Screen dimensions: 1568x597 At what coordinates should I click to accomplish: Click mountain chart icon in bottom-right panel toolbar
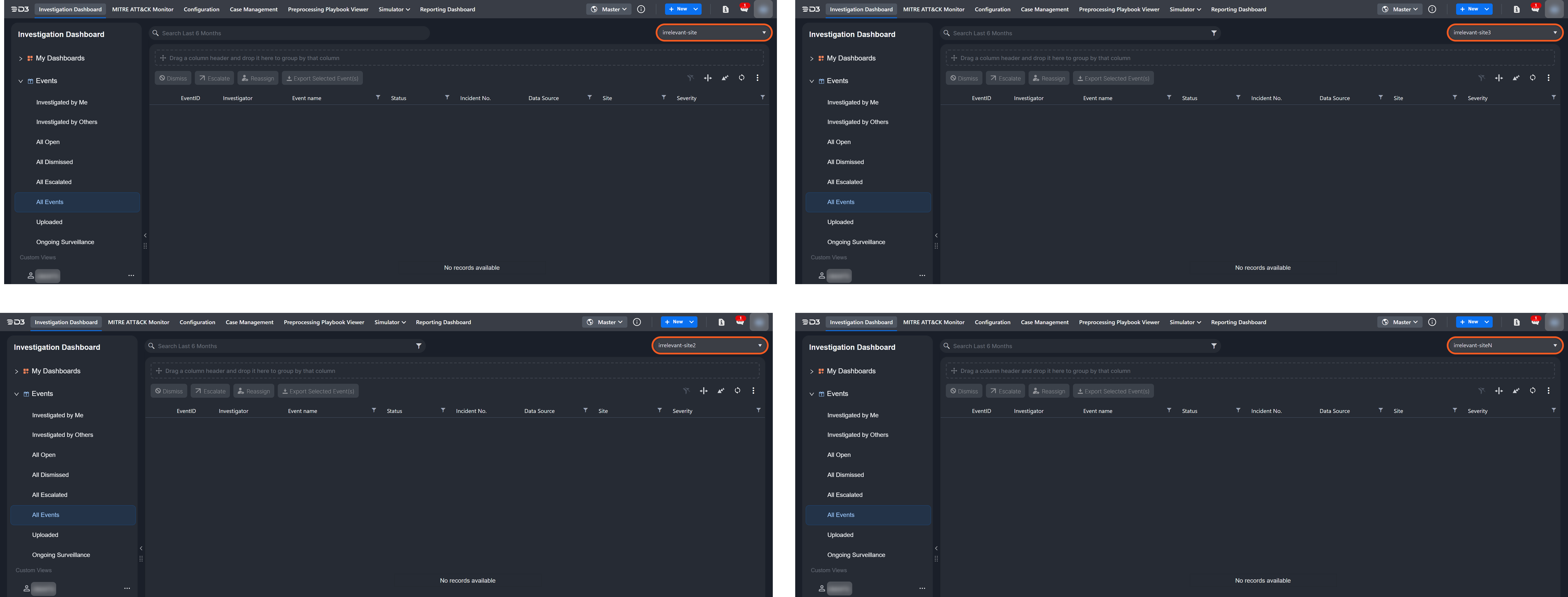coord(1516,391)
